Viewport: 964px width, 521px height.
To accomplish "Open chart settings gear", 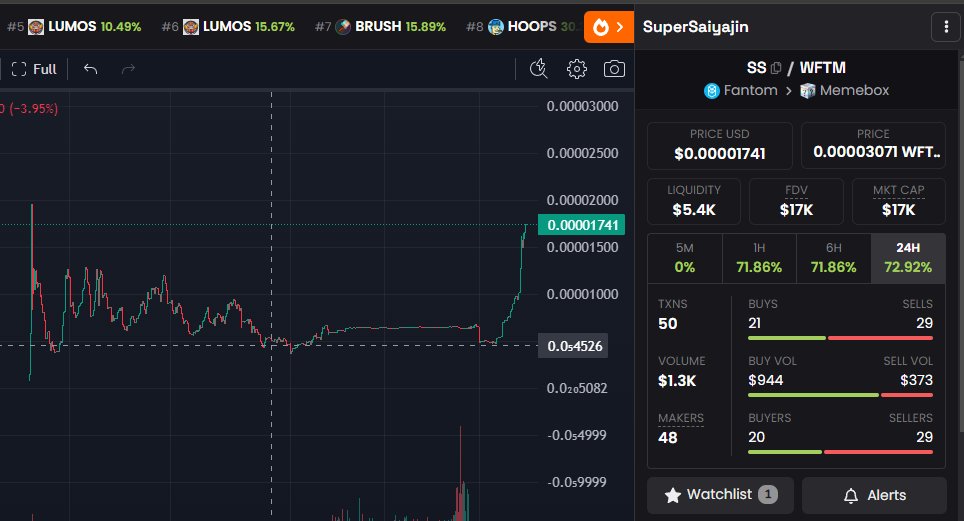I will pos(577,69).
